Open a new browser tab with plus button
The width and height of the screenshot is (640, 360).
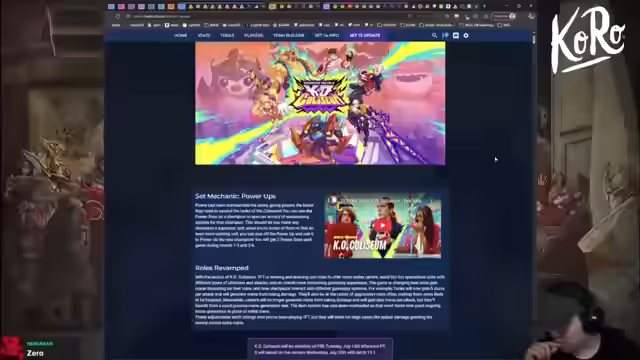tap(484, 6)
